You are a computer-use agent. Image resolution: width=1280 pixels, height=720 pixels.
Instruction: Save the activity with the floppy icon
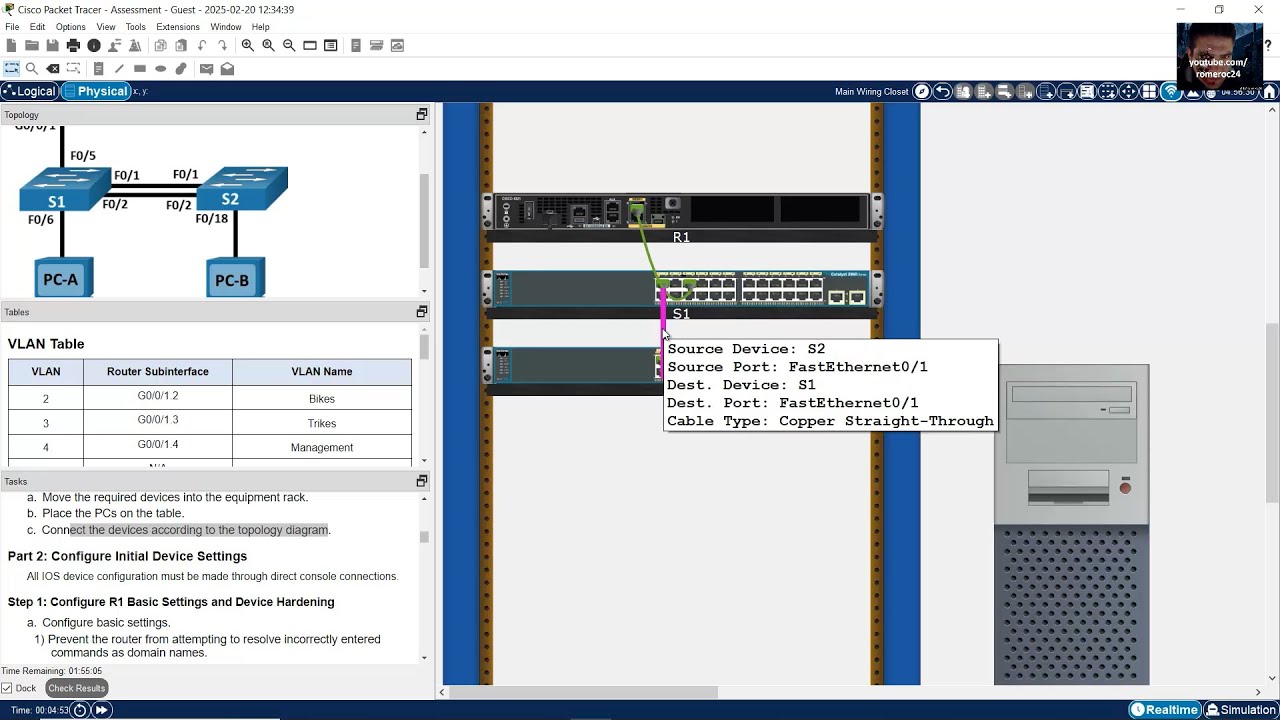[52, 45]
